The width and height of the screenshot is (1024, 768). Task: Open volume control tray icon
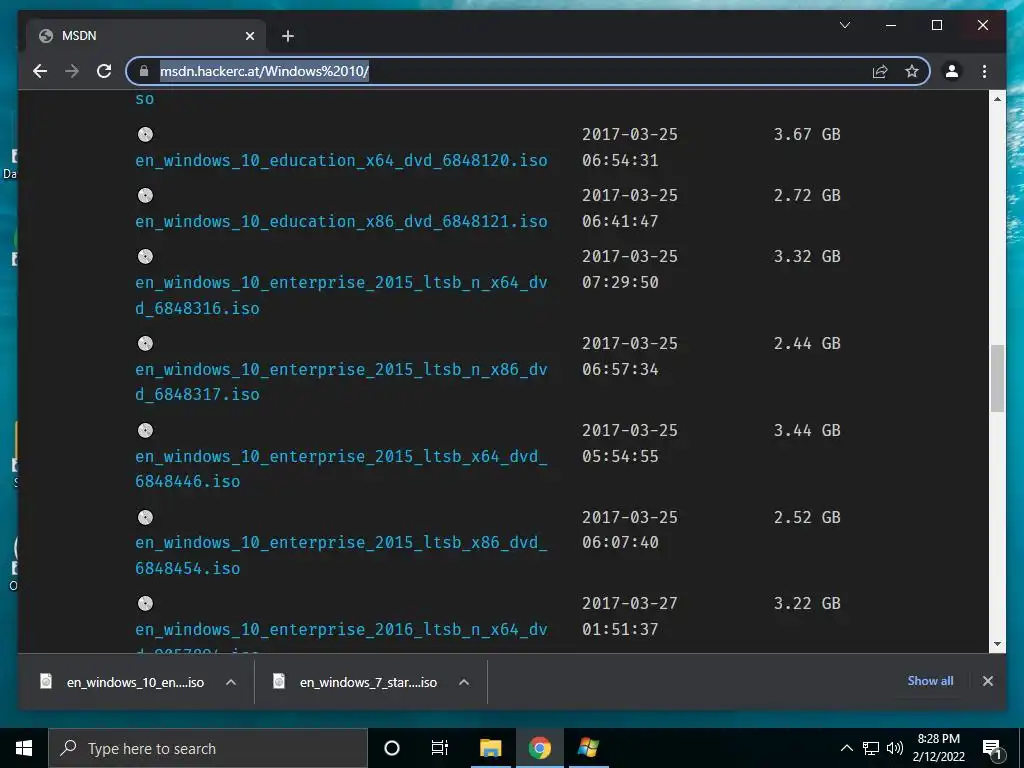pyautogui.click(x=895, y=748)
